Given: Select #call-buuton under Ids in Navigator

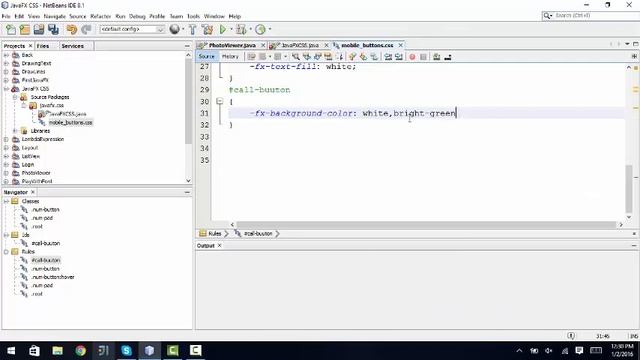Looking at the screenshot, I should 46,243.
